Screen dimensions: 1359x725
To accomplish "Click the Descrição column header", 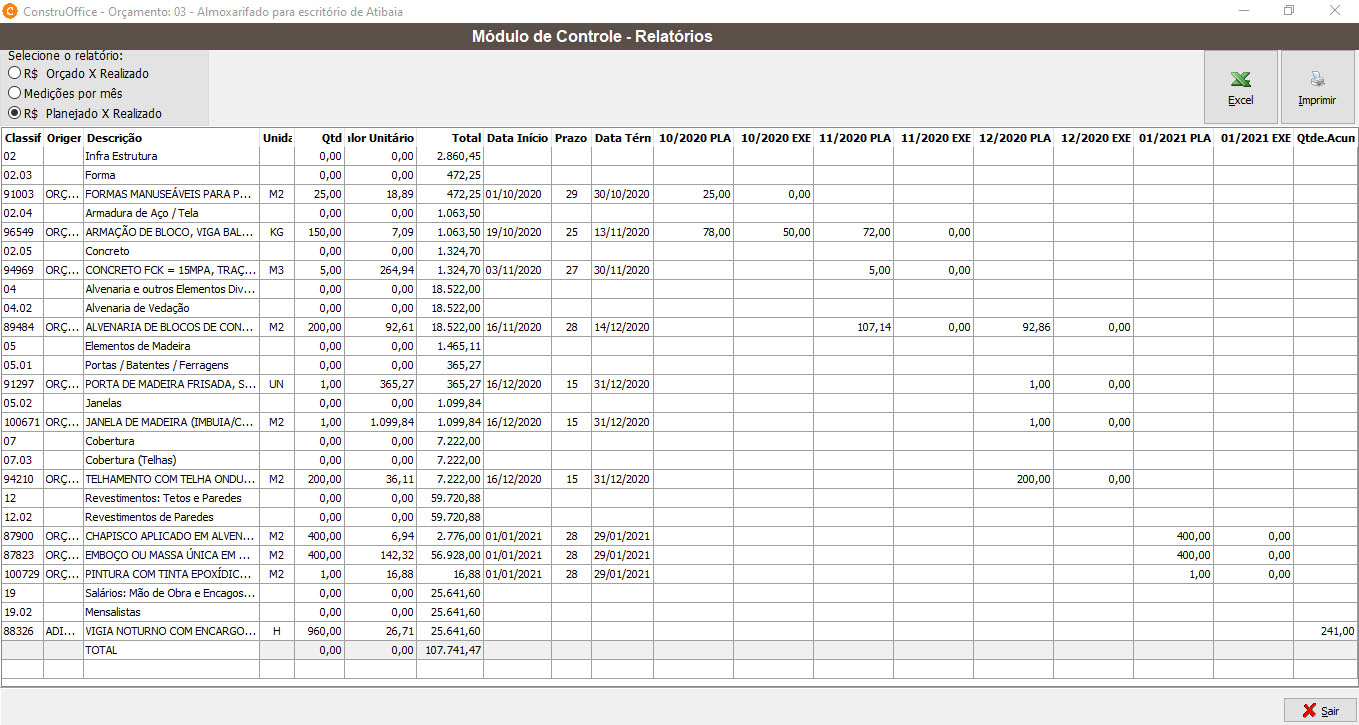I will point(171,138).
